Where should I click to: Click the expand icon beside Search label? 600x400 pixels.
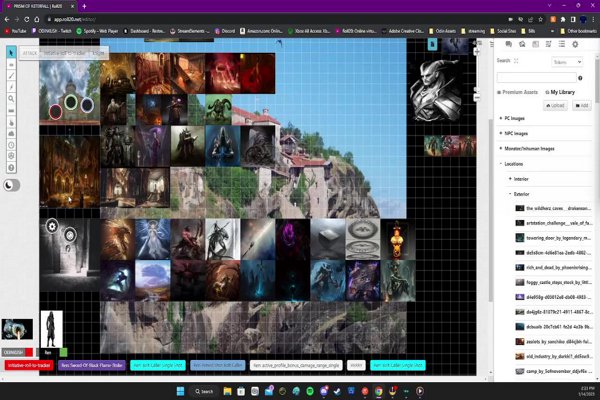pos(516,61)
